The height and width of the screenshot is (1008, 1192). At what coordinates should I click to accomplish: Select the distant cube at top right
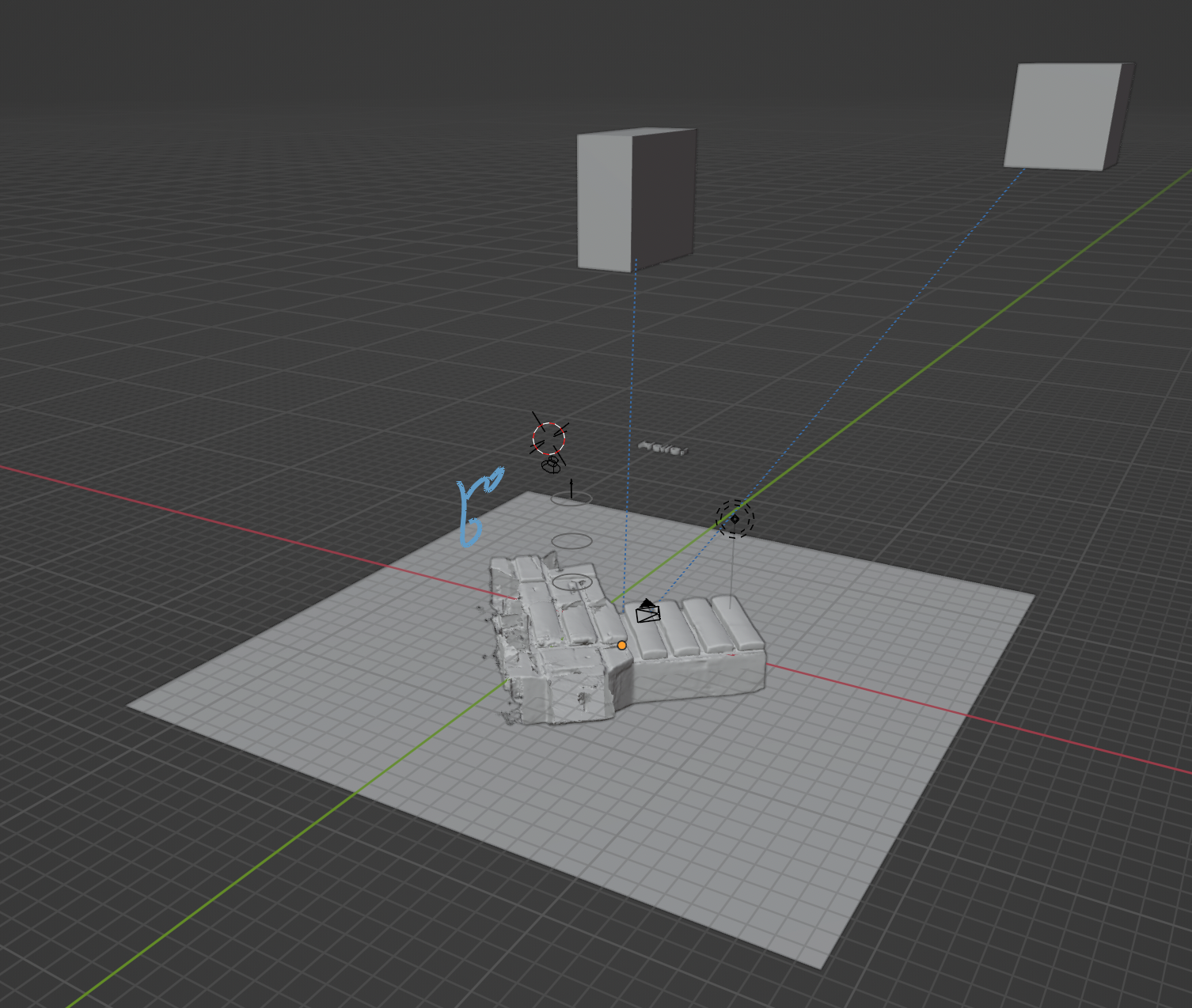point(1065,116)
